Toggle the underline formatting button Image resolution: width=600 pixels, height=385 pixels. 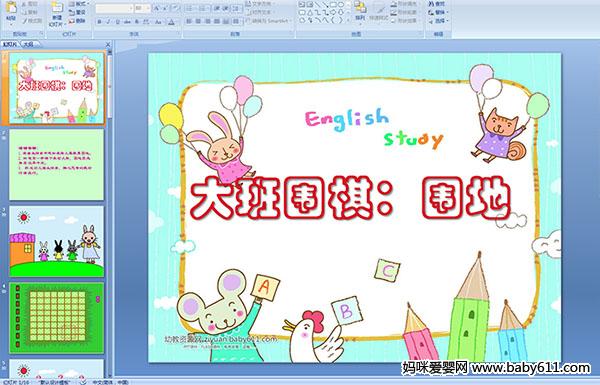pyautogui.click(x=117, y=22)
